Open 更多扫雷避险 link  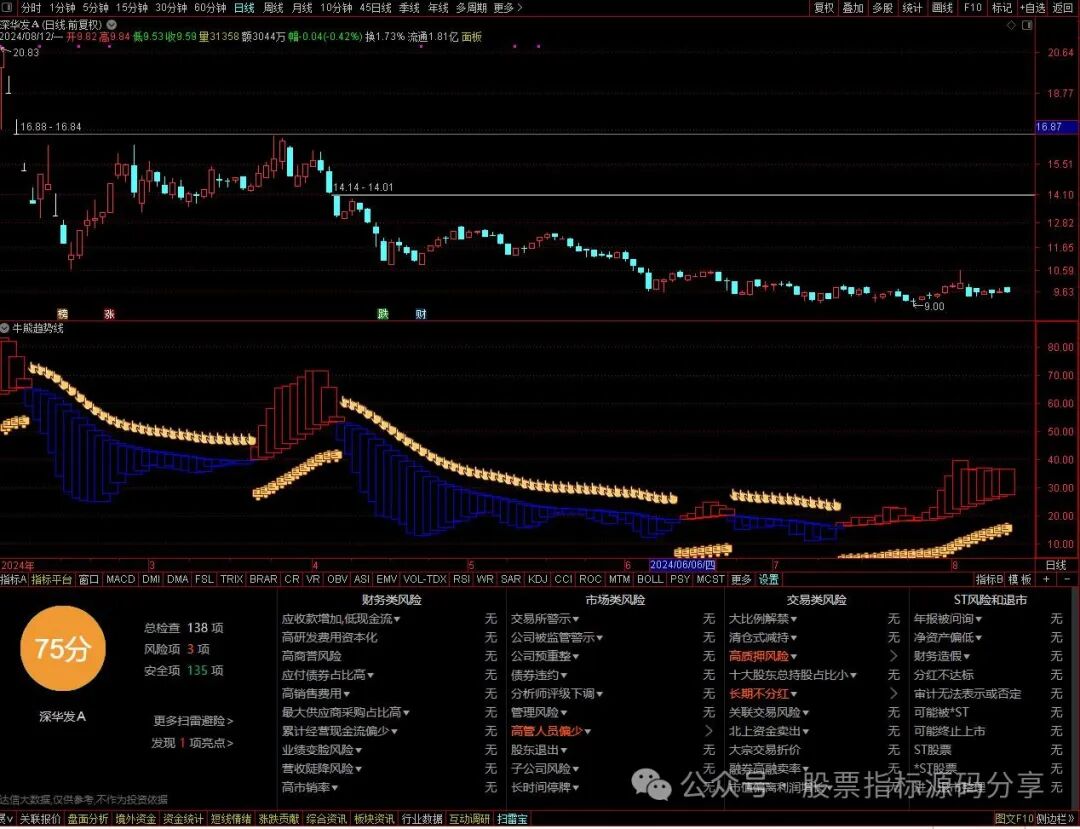tap(193, 721)
